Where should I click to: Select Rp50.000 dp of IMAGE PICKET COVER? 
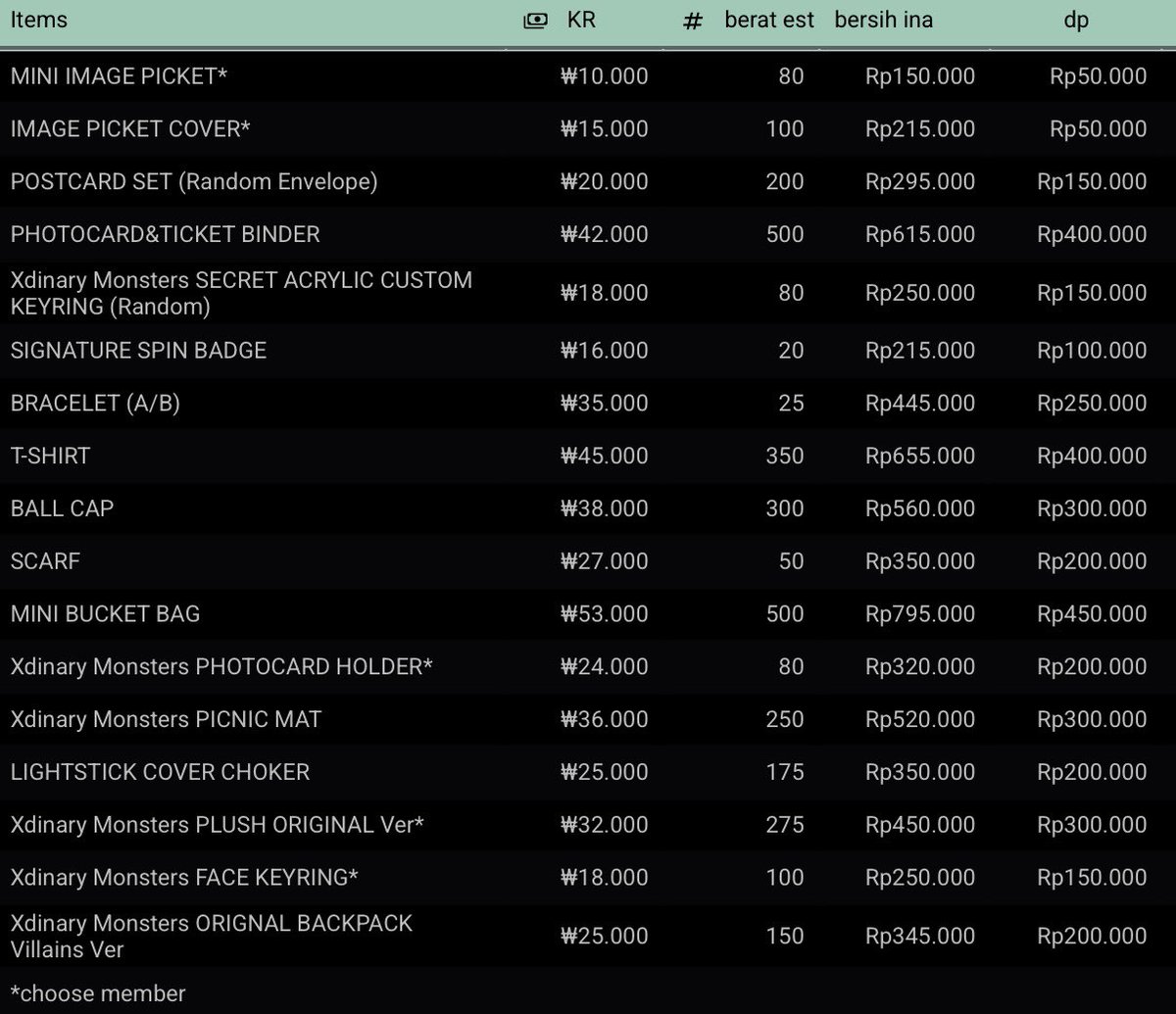point(1098,129)
